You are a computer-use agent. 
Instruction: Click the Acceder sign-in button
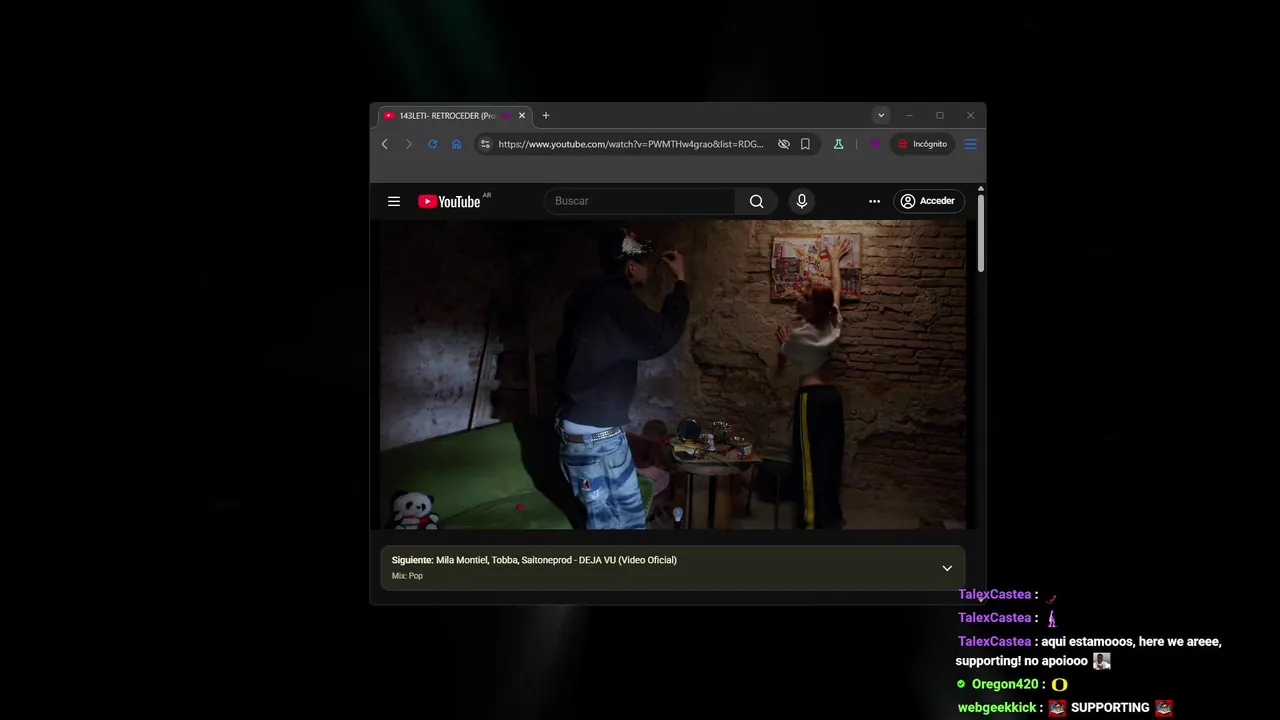(x=928, y=201)
